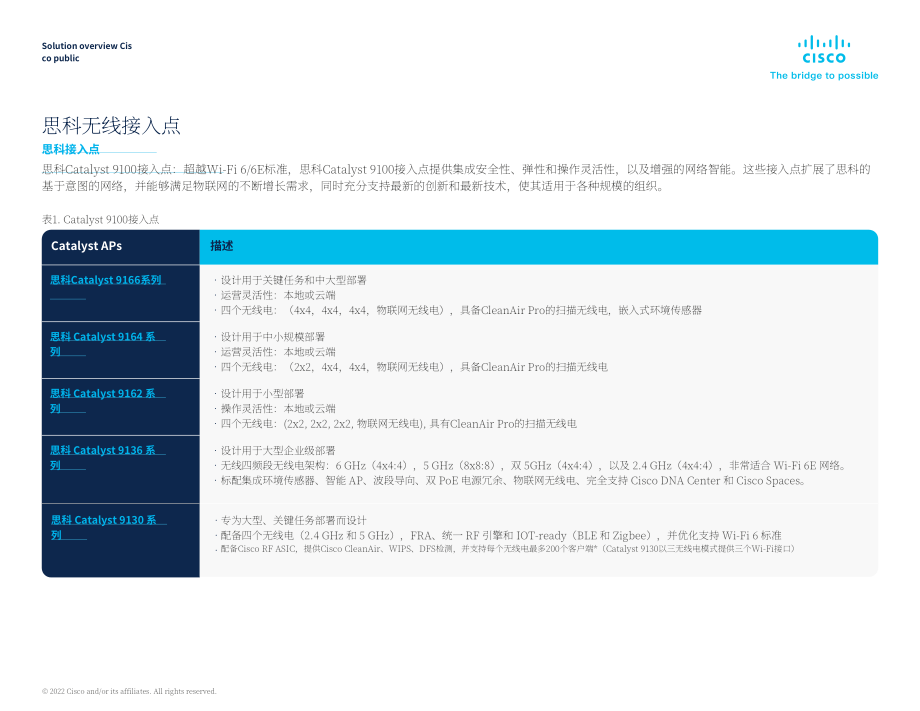This screenshot has height=711, width=920.
Task: Open the 思科 Catalyst 9136 系列 link
Action: [102, 458]
